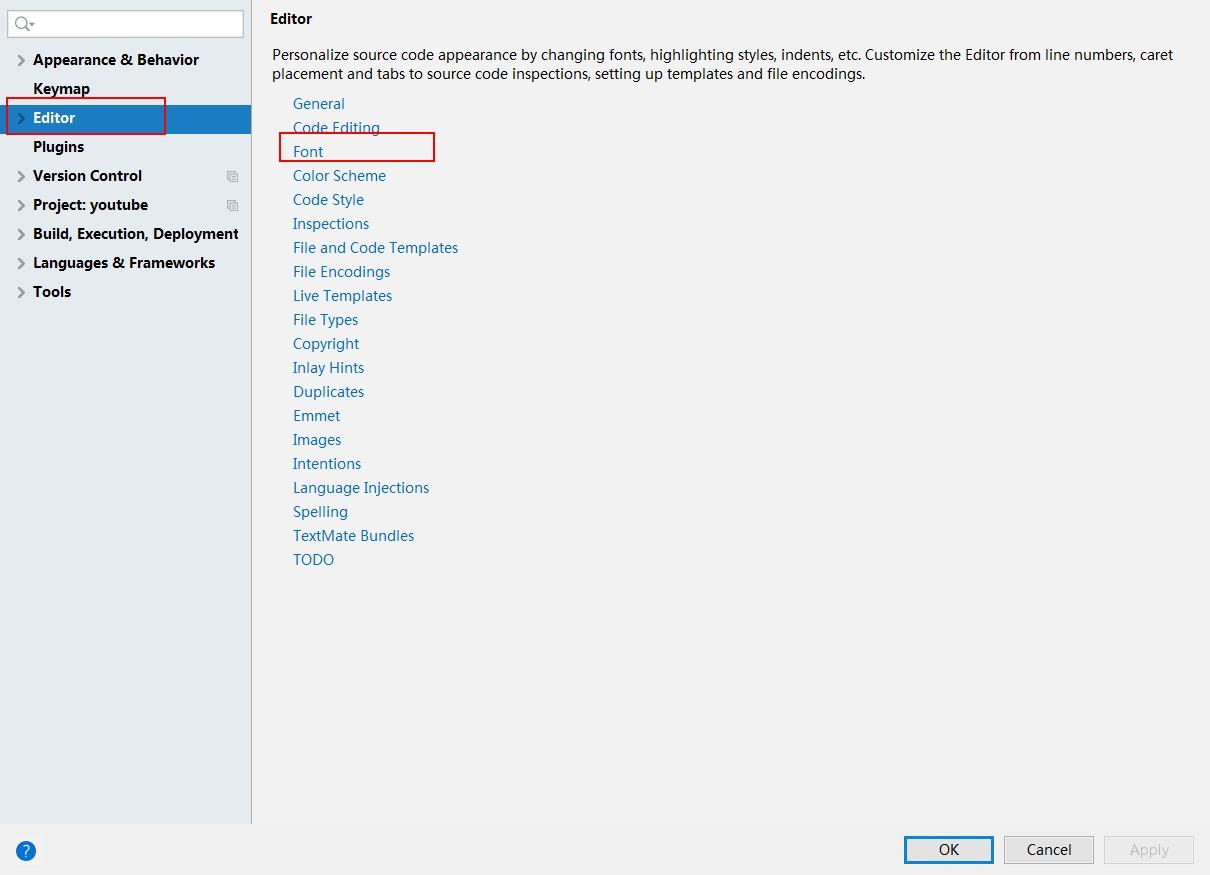The height and width of the screenshot is (875, 1210).
Task: Click in the settings search field
Action: point(126,24)
